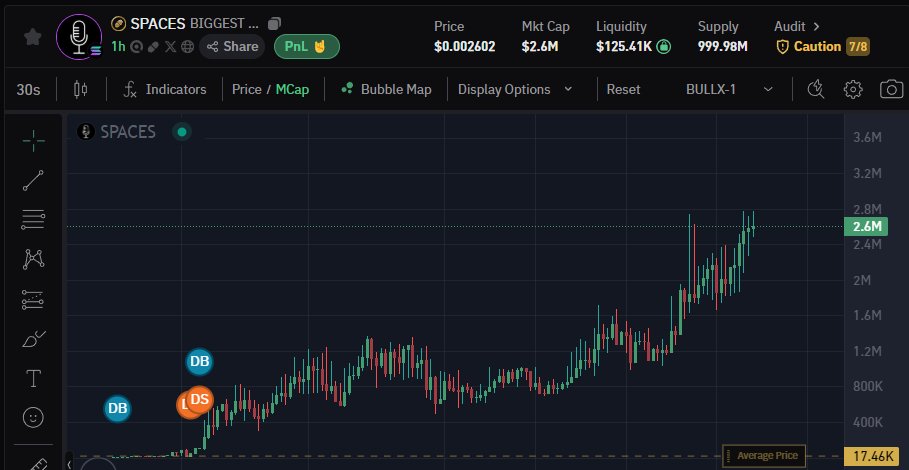Screen dimensions: 909x470
Task: Click the Share button
Action: pyautogui.click(x=232, y=47)
